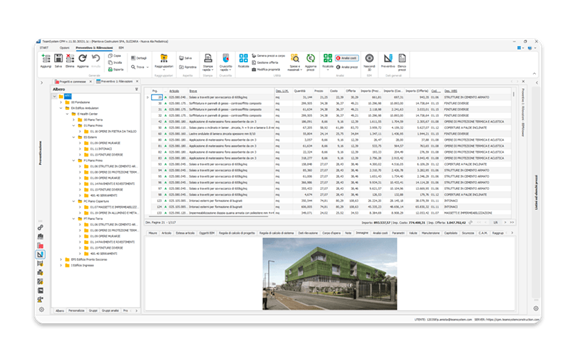Open the Stampa rapida dropdown
Screen dimensions: 576x362
[x=208, y=62]
